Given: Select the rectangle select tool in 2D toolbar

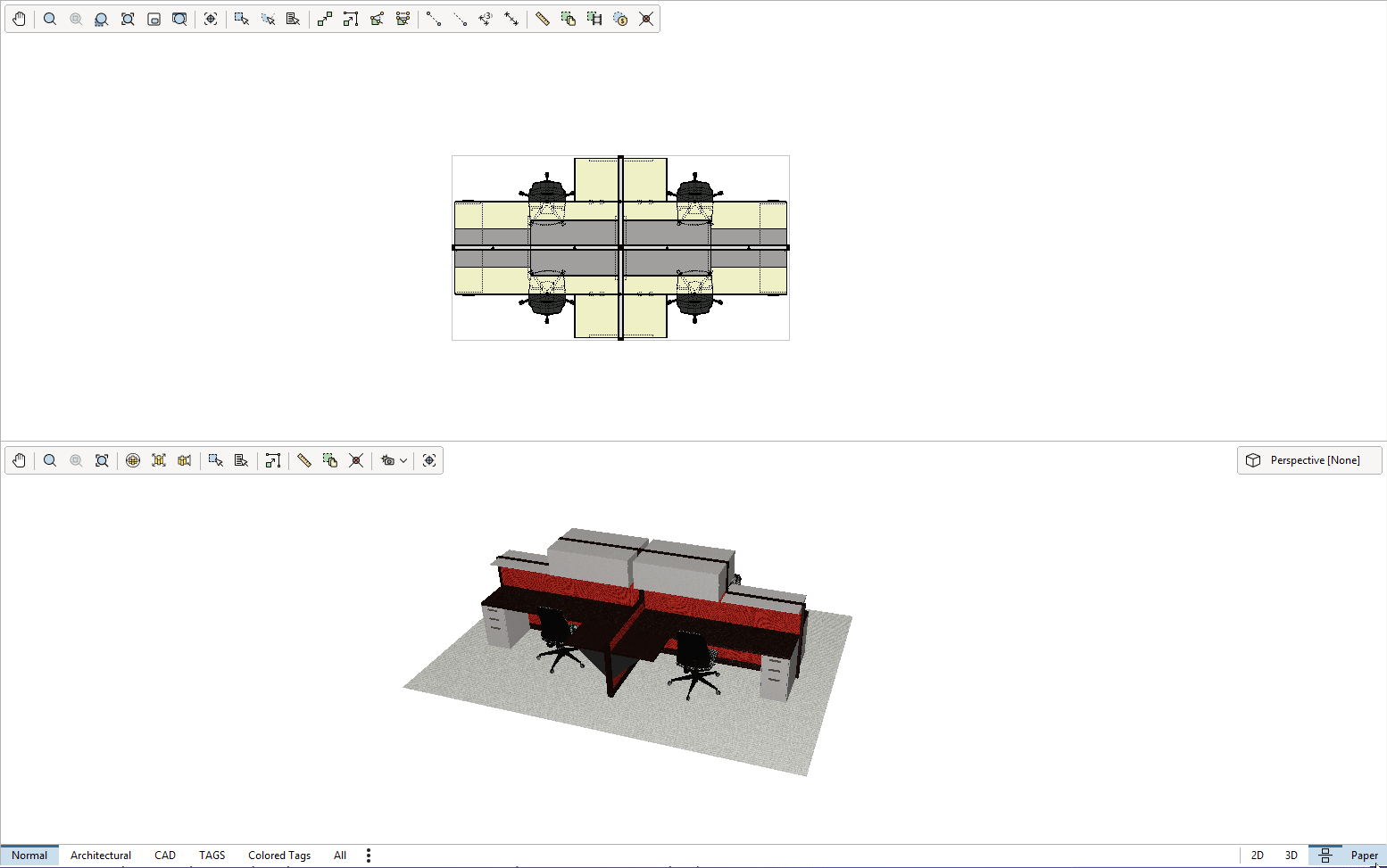Looking at the screenshot, I should pos(241,19).
